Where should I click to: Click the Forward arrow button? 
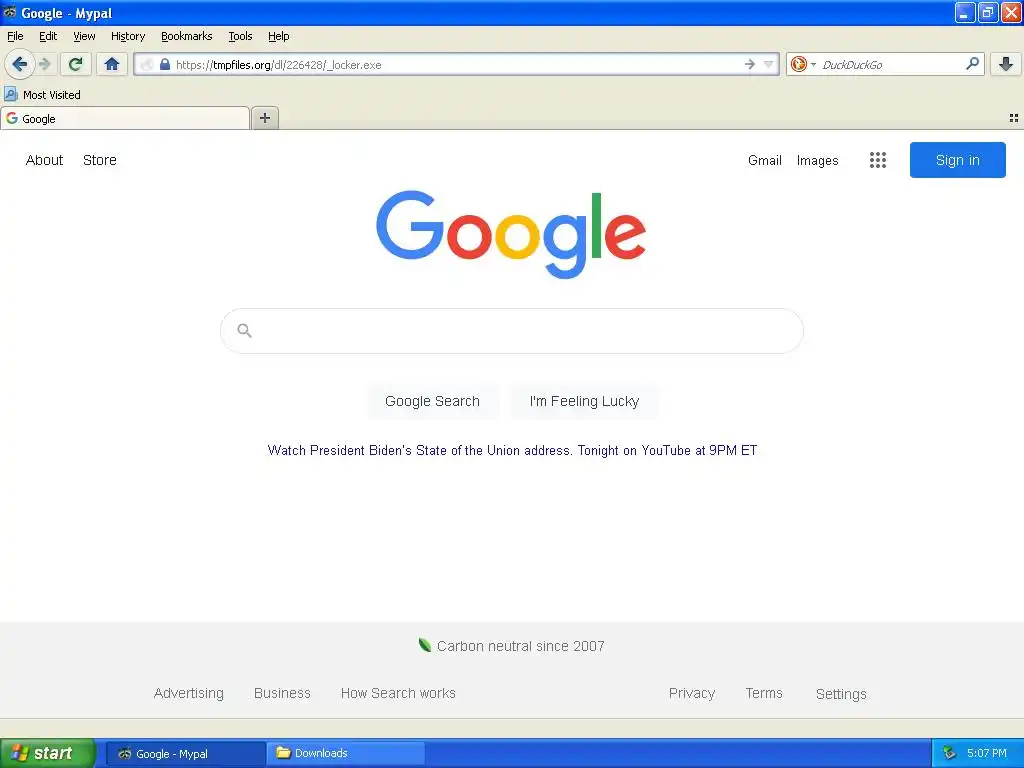[44, 64]
